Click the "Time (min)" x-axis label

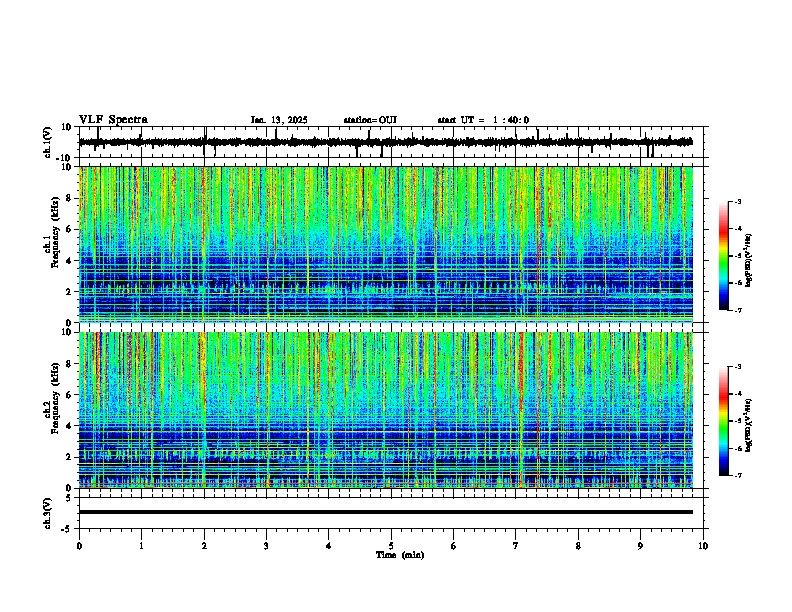pyautogui.click(x=400, y=555)
